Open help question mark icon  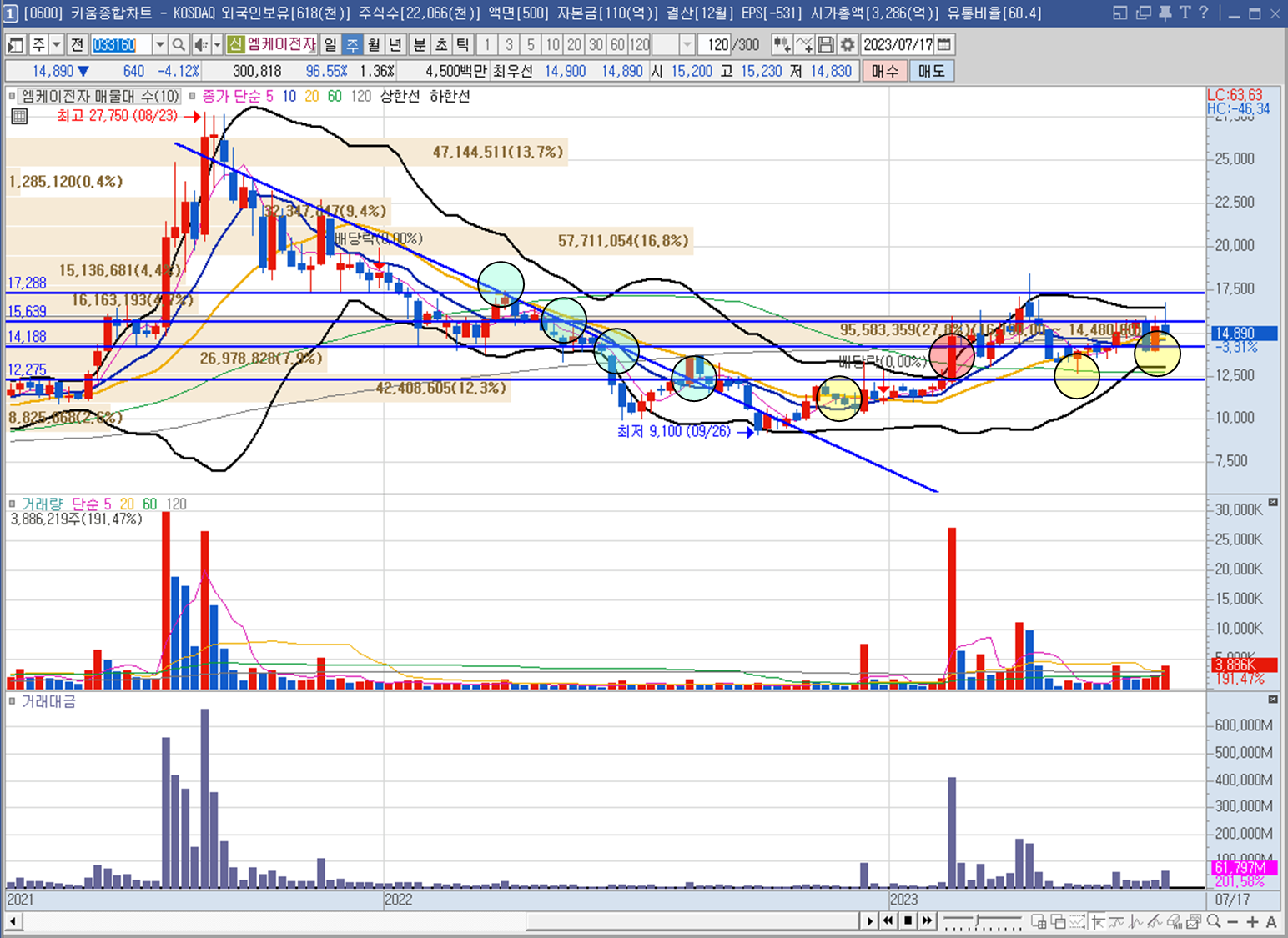pos(1203,13)
